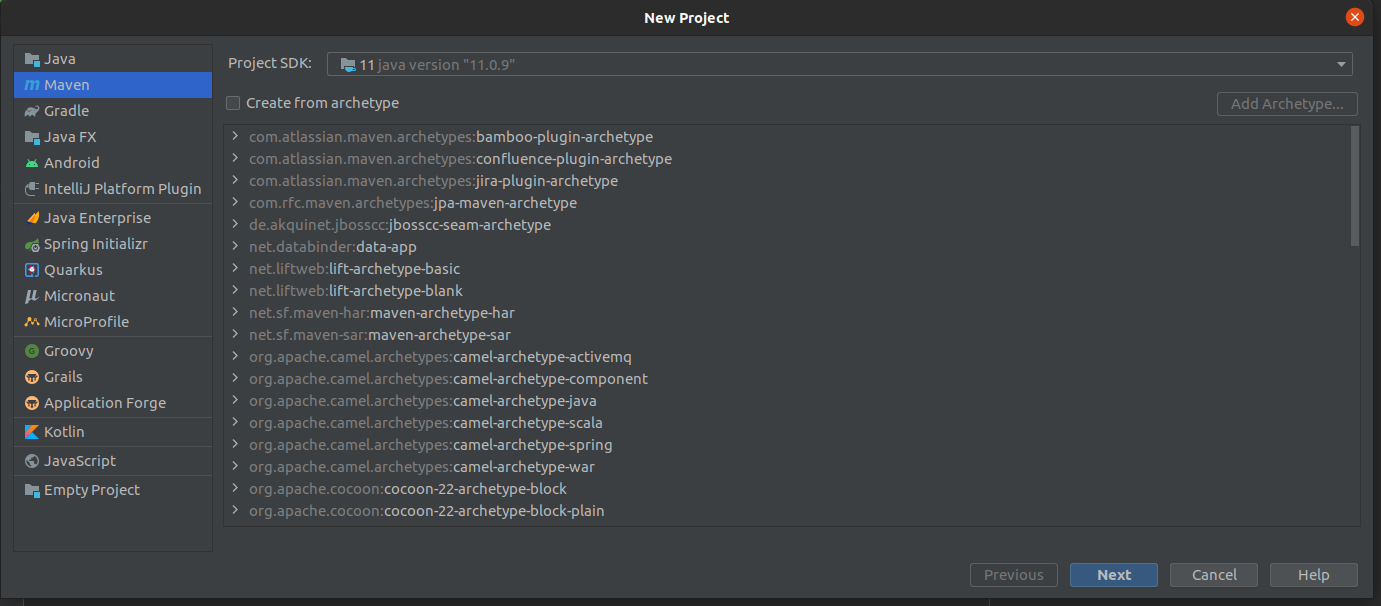Click the Project SDK label
This screenshot has height=606, width=1381.
(270, 63)
